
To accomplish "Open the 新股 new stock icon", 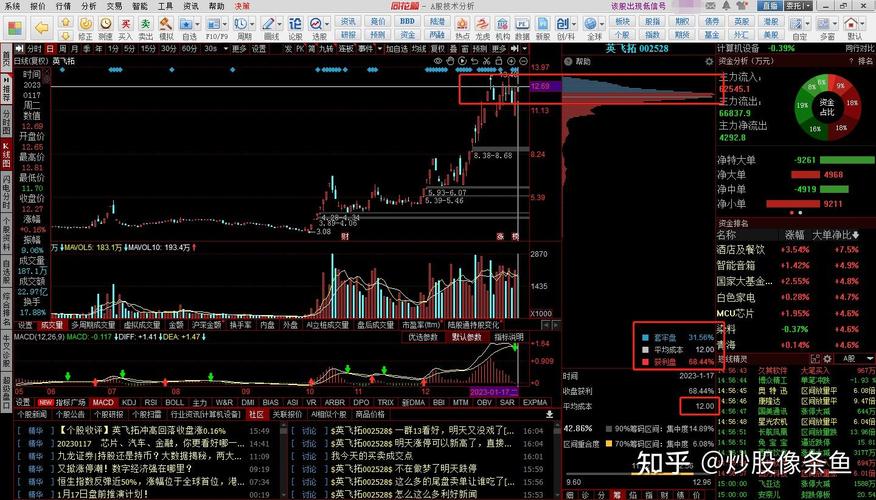I will click(542, 28).
